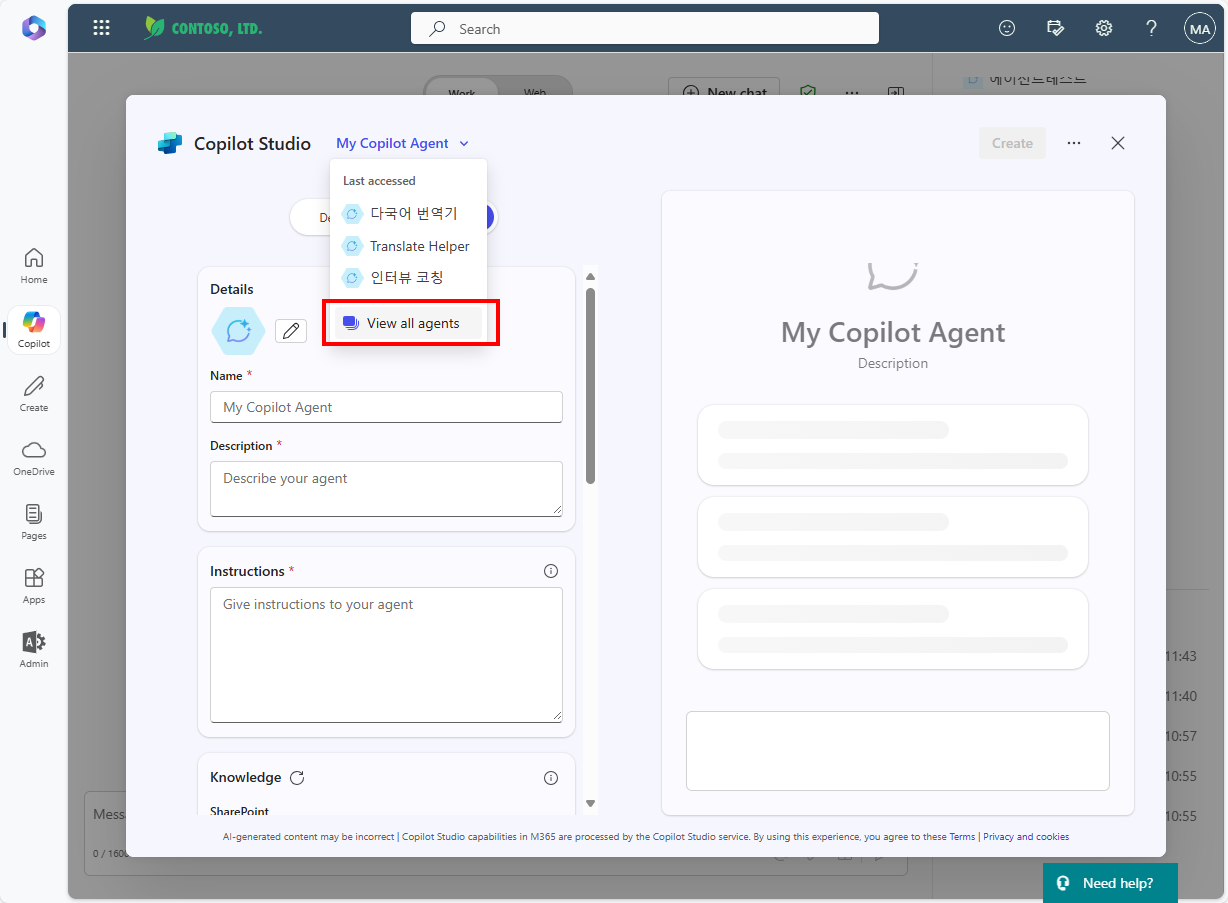
Task: Click the Name input field
Action: [386, 407]
